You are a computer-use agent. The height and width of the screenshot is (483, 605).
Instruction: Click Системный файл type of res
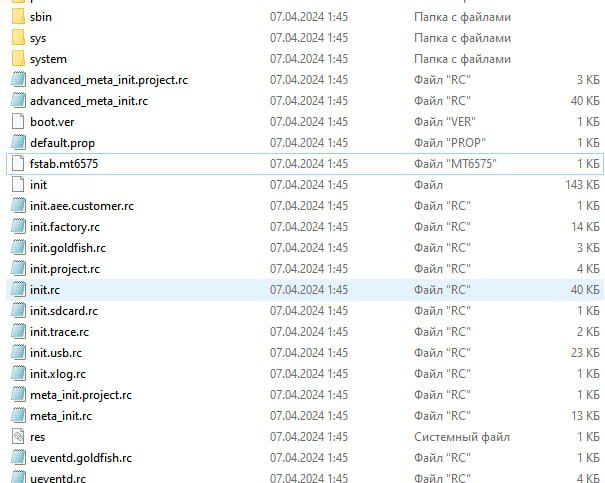[462, 437]
